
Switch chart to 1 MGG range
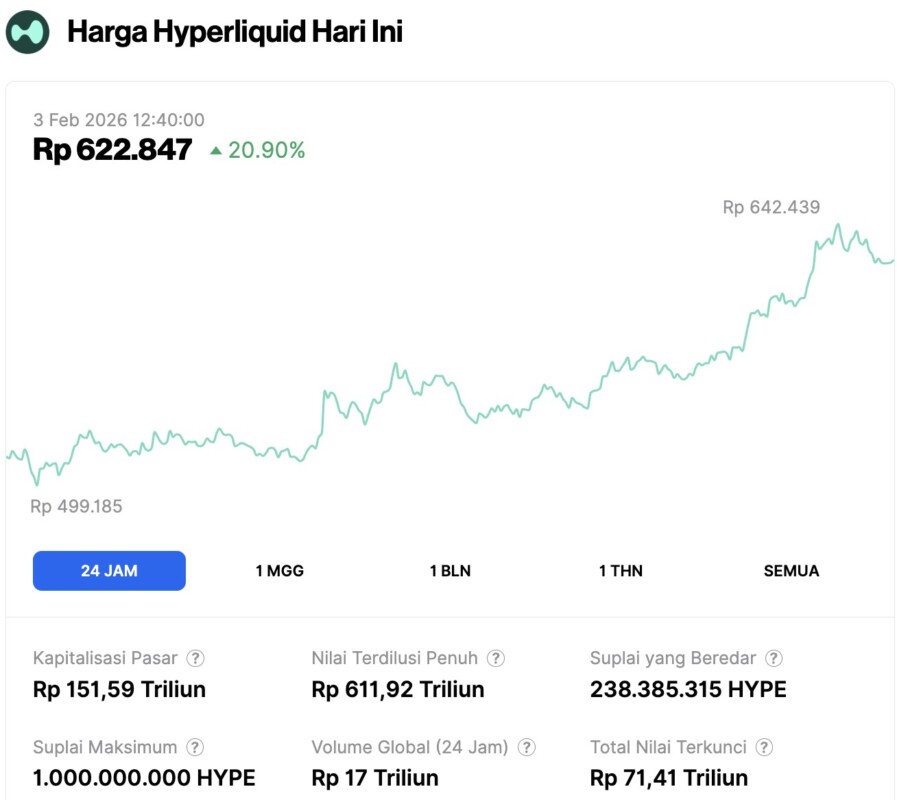point(280,571)
